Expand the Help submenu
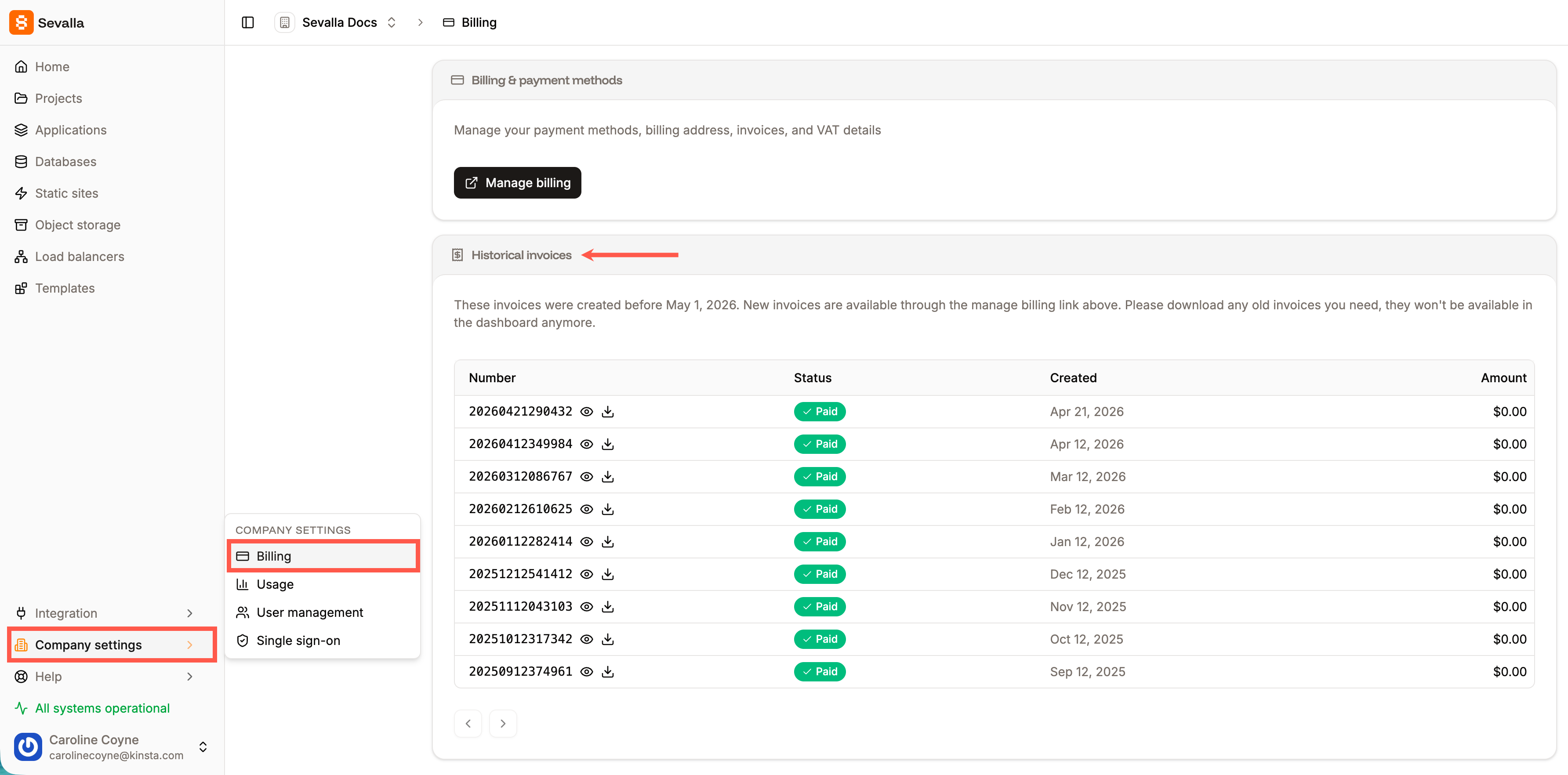The image size is (1568, 775). point(189,677)
